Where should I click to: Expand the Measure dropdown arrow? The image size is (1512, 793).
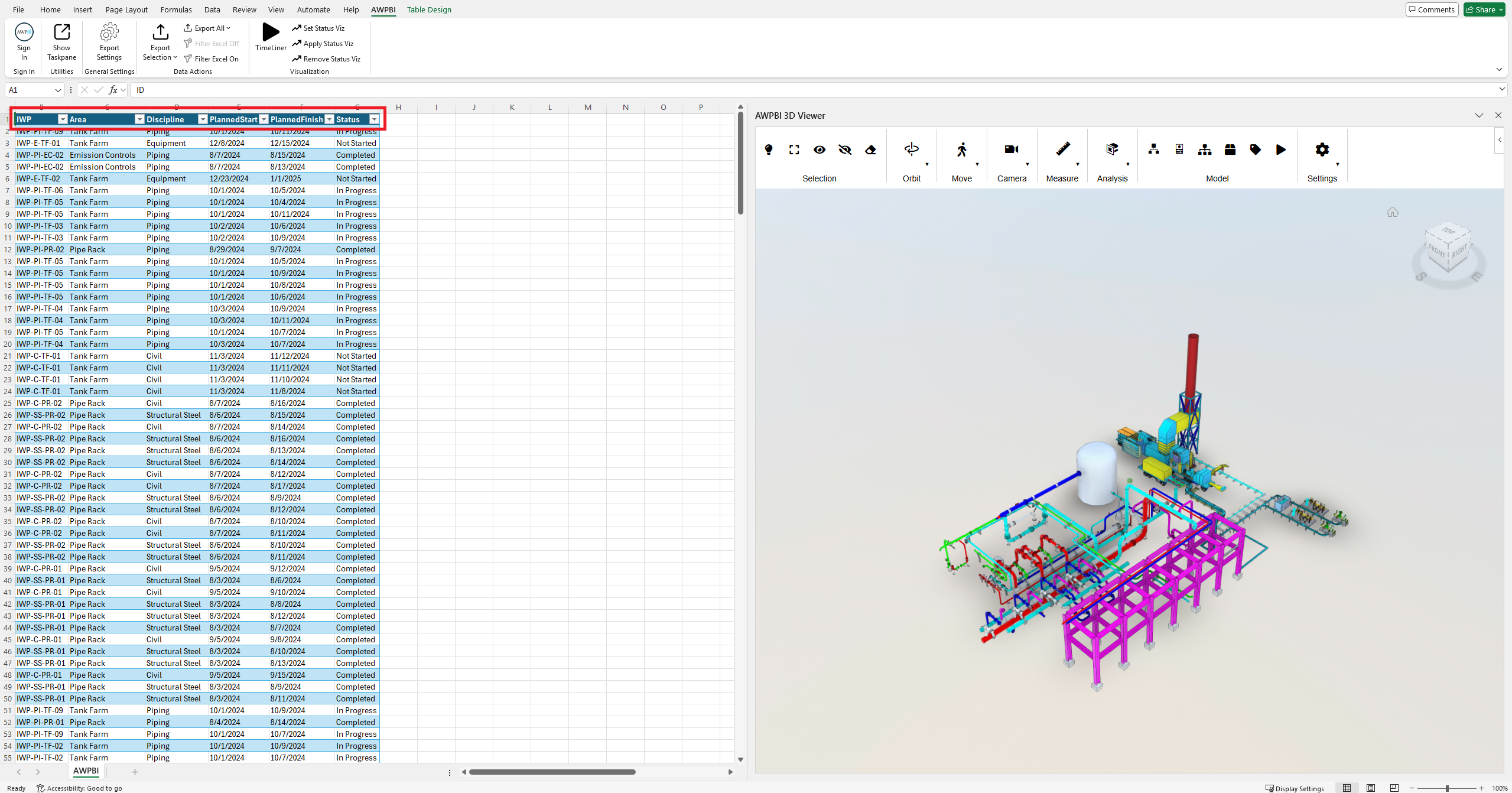coord(1078,164)
